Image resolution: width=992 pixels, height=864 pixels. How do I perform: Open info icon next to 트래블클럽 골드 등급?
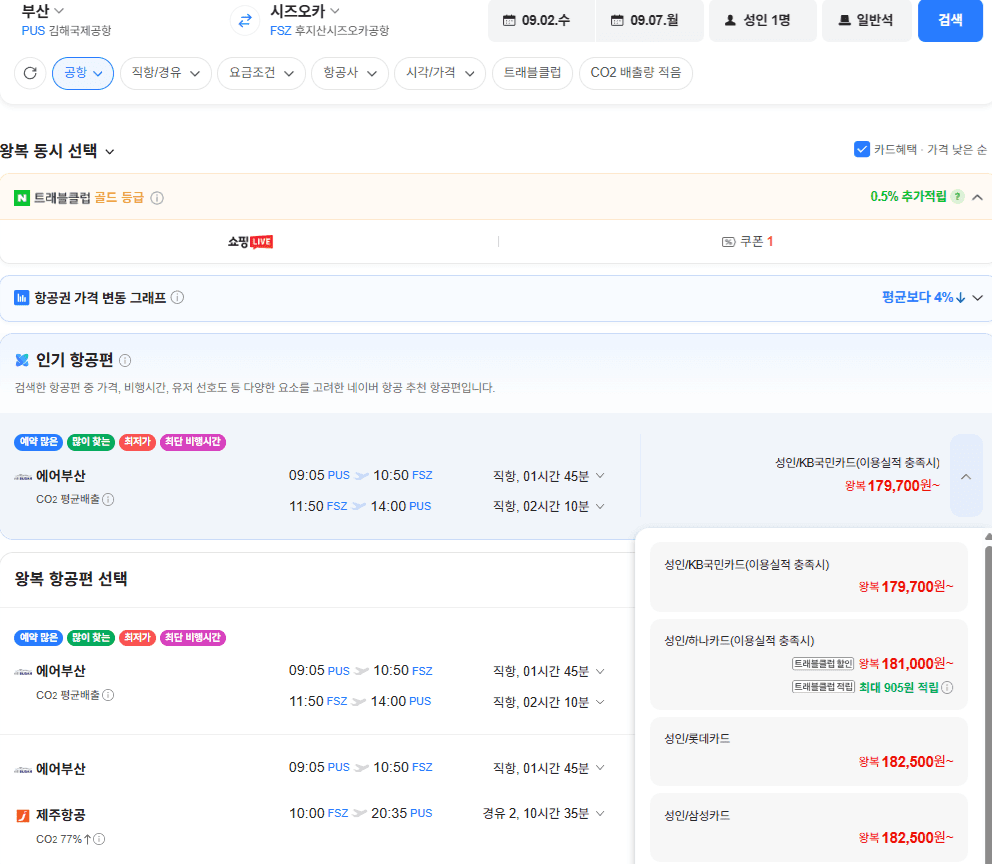click(157, 198)
